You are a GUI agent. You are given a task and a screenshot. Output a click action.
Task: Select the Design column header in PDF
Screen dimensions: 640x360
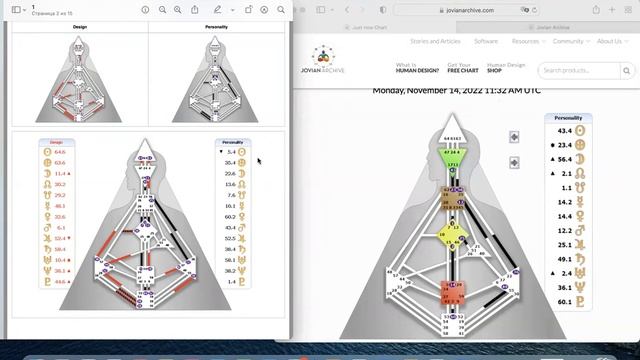[80, 27]
